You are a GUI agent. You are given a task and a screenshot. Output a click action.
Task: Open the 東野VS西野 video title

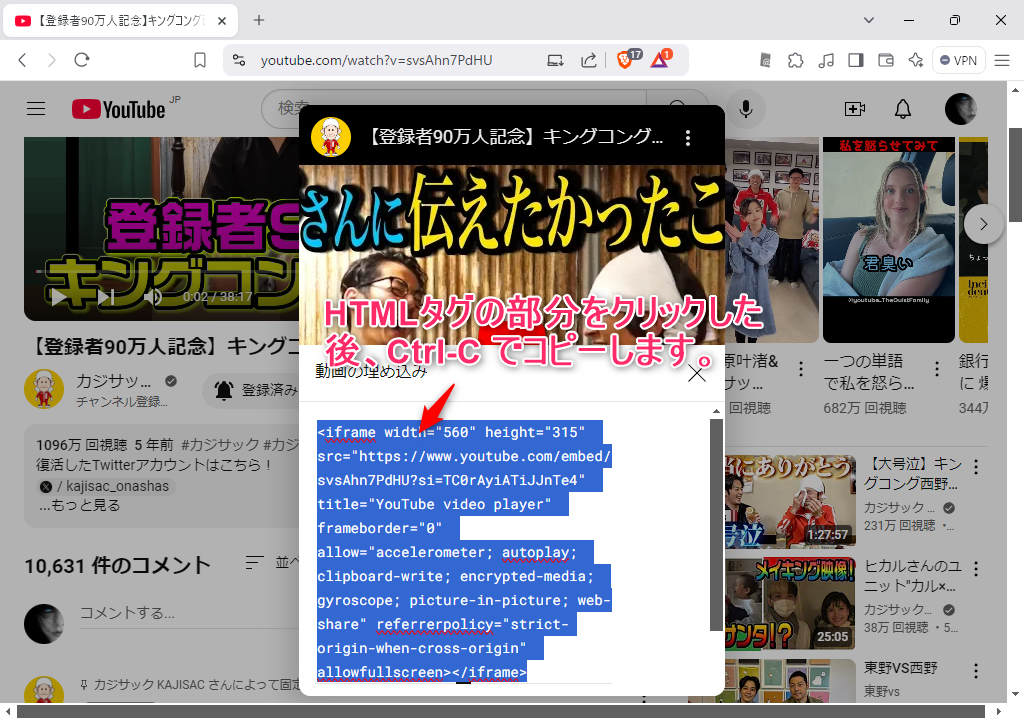(x=901, y=668)
